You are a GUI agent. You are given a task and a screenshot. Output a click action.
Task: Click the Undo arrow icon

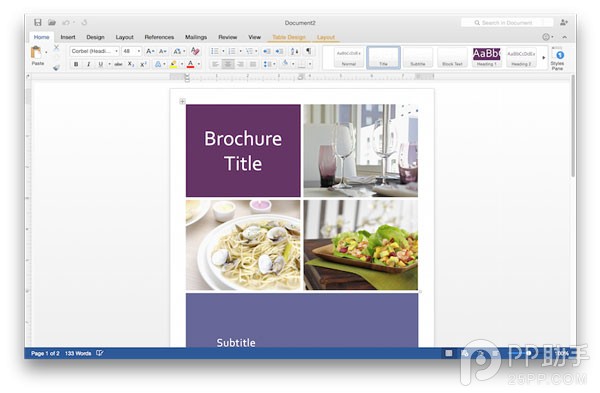(x=66, y=23)
